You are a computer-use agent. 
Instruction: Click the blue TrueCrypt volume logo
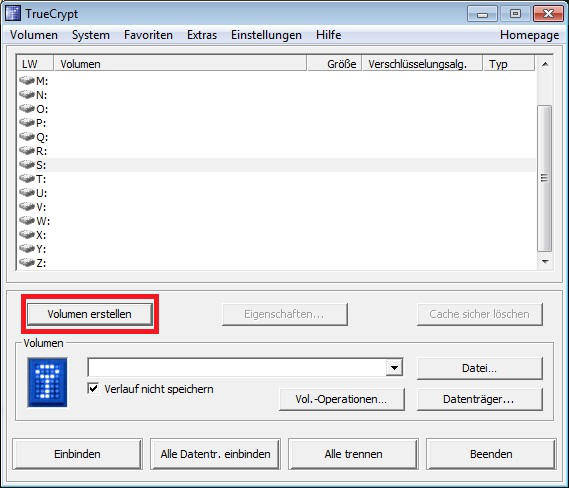click(47, 382)
